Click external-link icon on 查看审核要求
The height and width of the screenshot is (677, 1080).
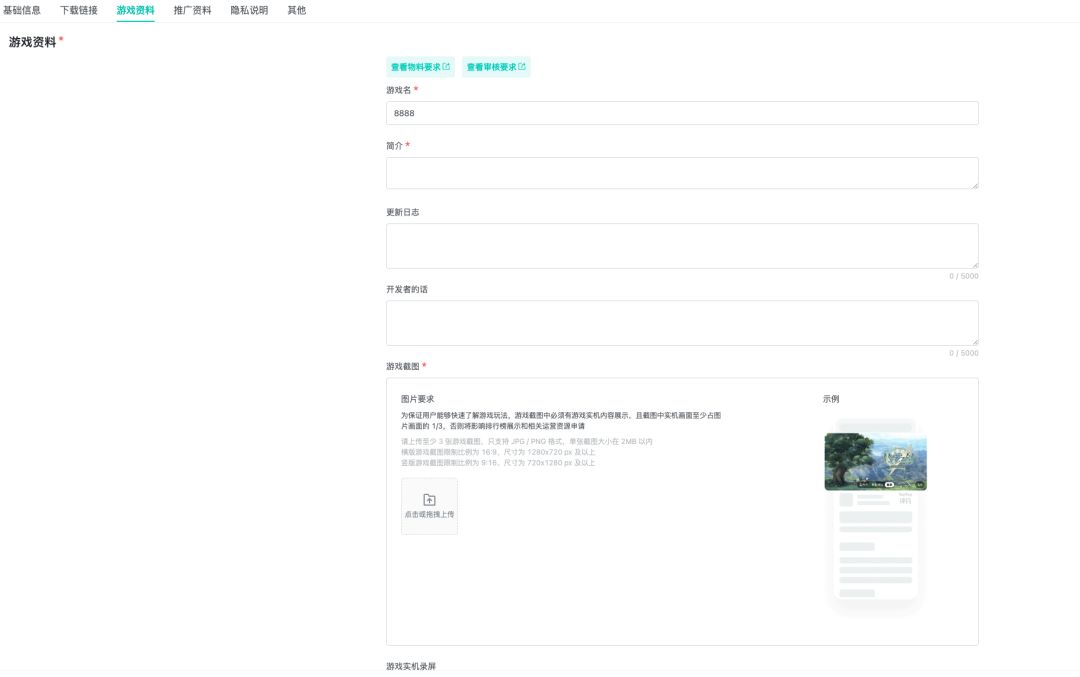pos(522,67)
